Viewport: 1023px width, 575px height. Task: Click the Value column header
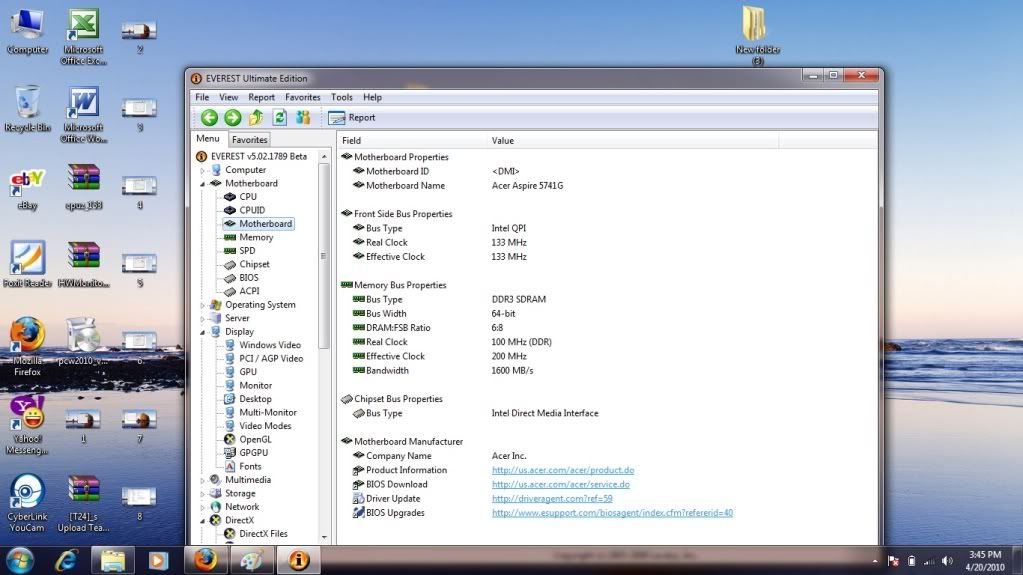pyautogui.click(x=633, y=140)
